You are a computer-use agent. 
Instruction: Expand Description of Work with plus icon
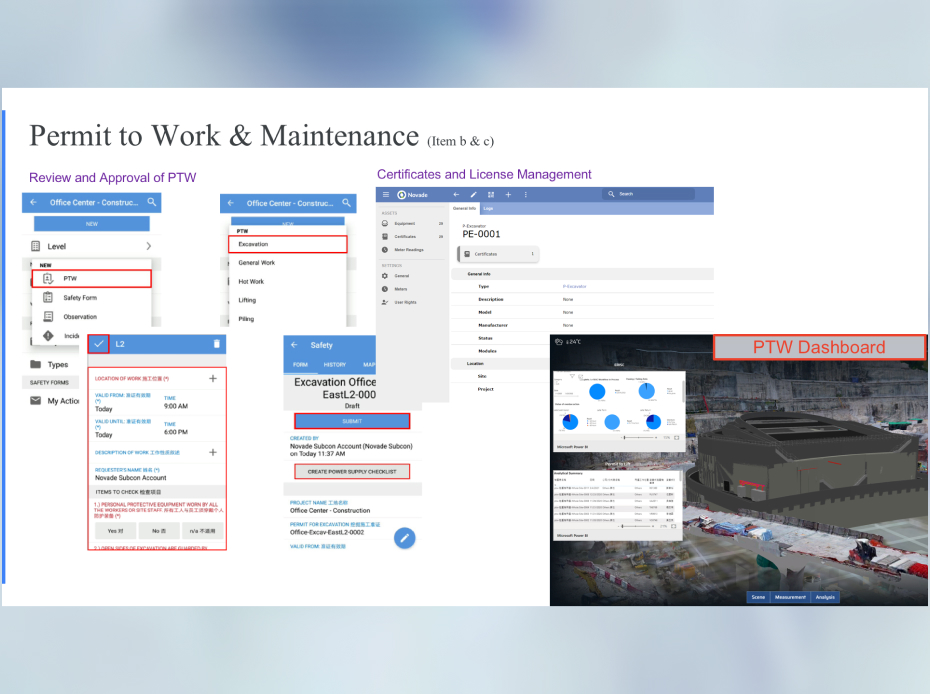click(x=212, y=452)
